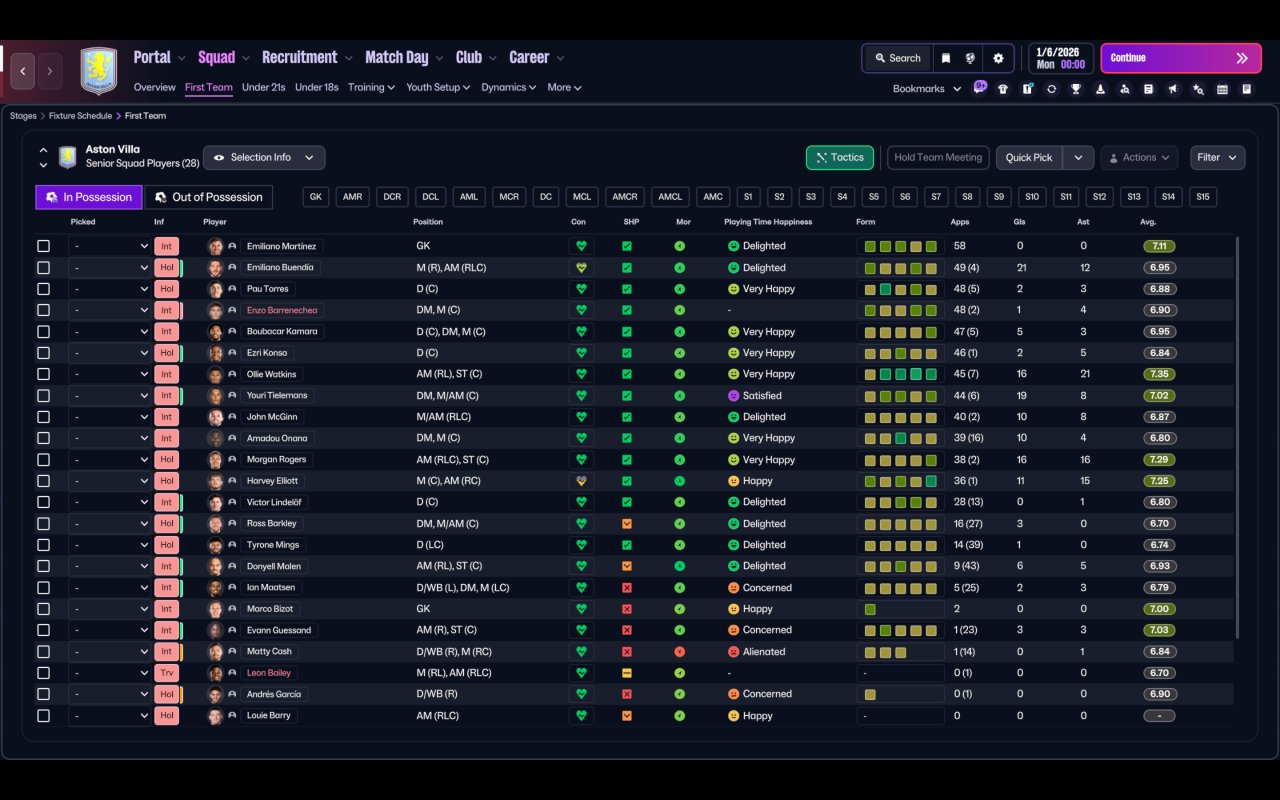Viewport: 1280px width, 800px height.
Task: Click the calendar icon in bookmarks bar
Action: tap(1222, 89)
